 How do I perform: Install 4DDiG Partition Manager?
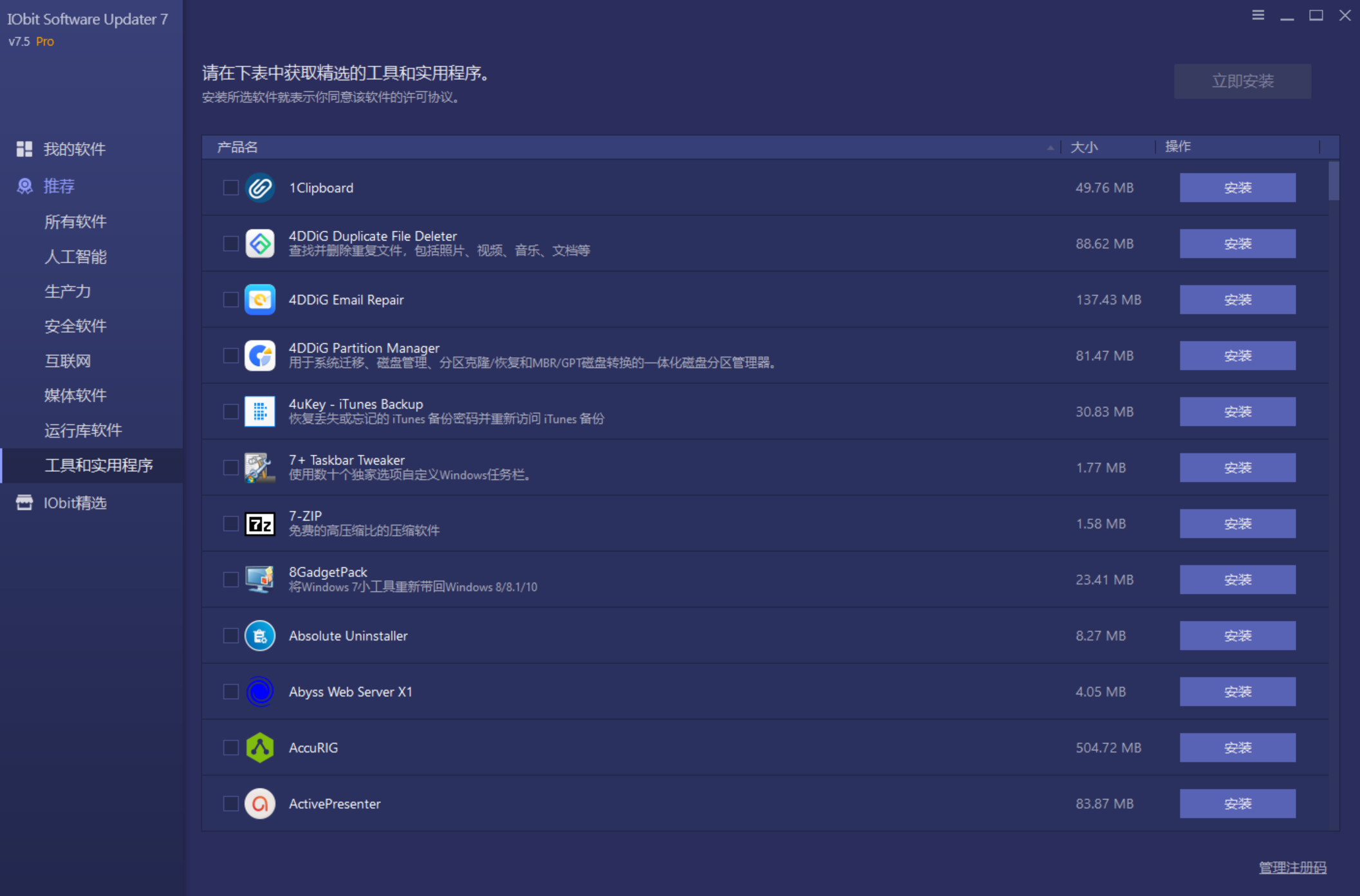pos(1238,356)
